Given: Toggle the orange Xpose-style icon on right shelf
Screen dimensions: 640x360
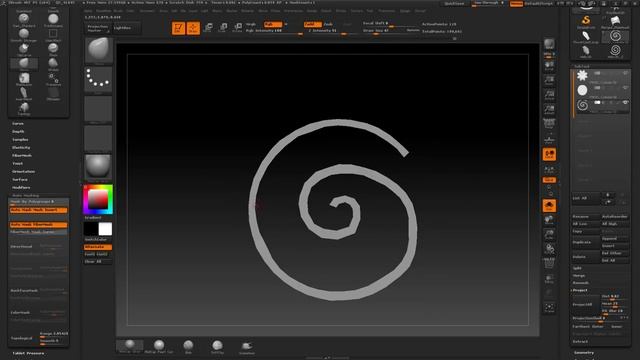Looking at the screenshot, I should pyautogui.click(x=549, y=206).
